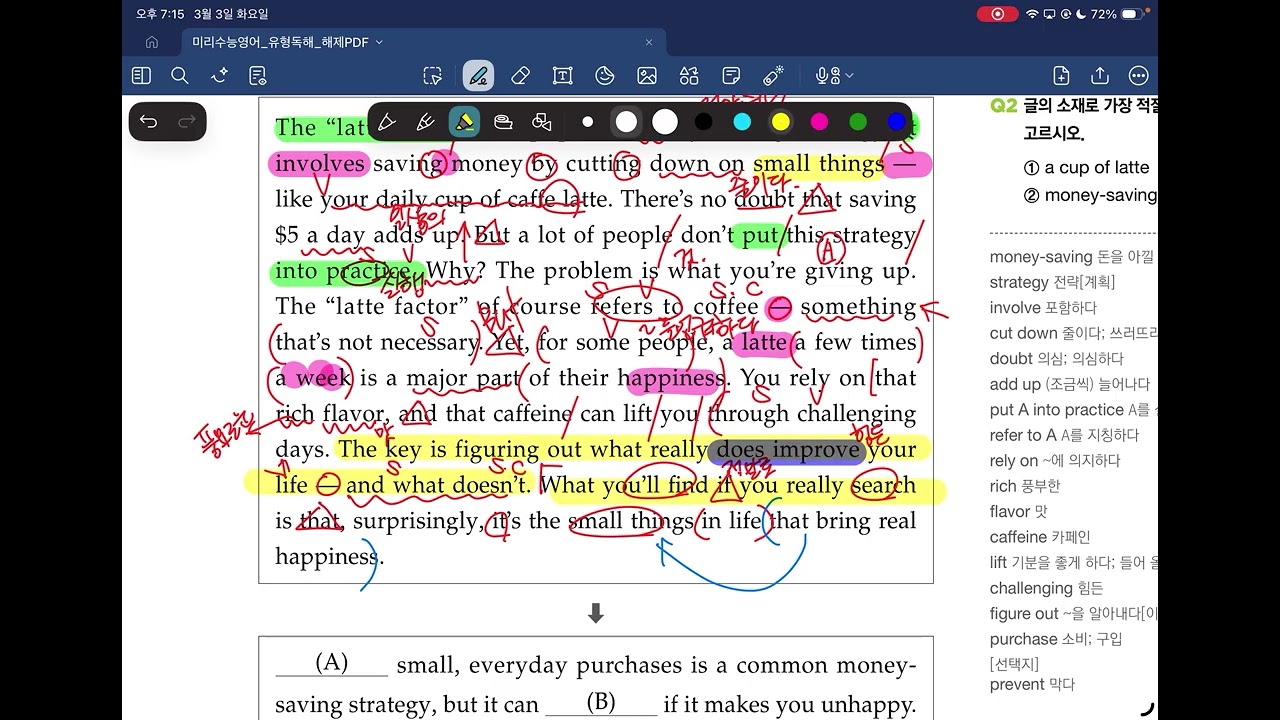Open the sticker tool

(604, 75)
